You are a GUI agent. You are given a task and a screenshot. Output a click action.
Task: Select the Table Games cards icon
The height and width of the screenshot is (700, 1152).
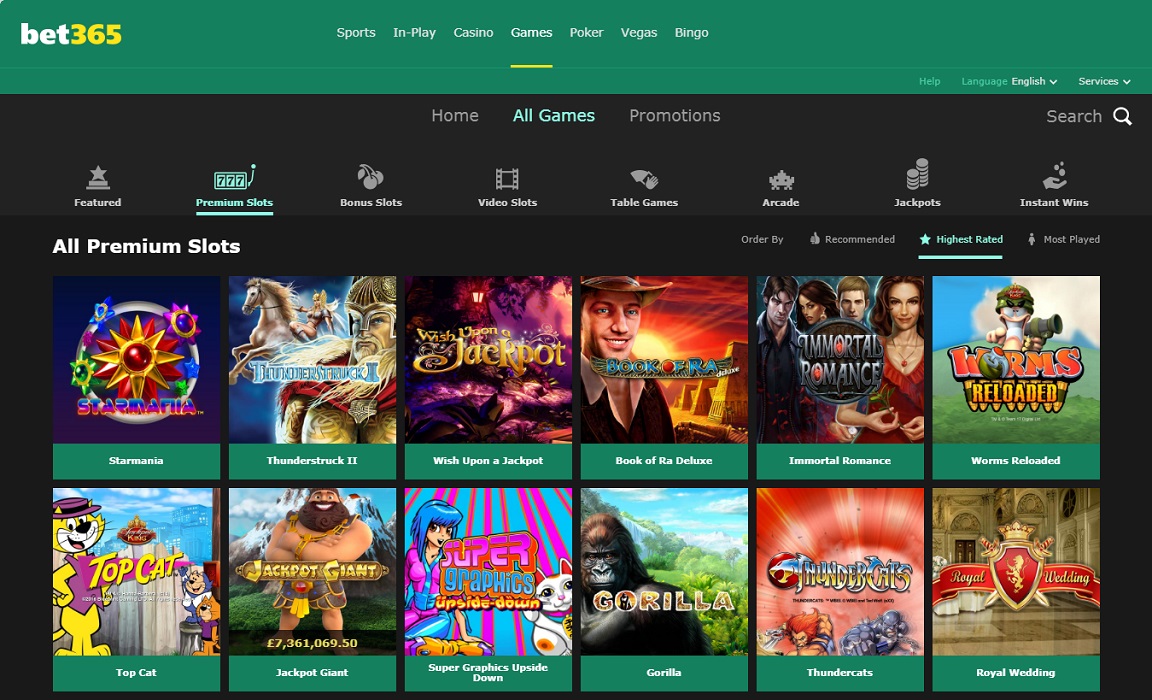coord(644,179)
